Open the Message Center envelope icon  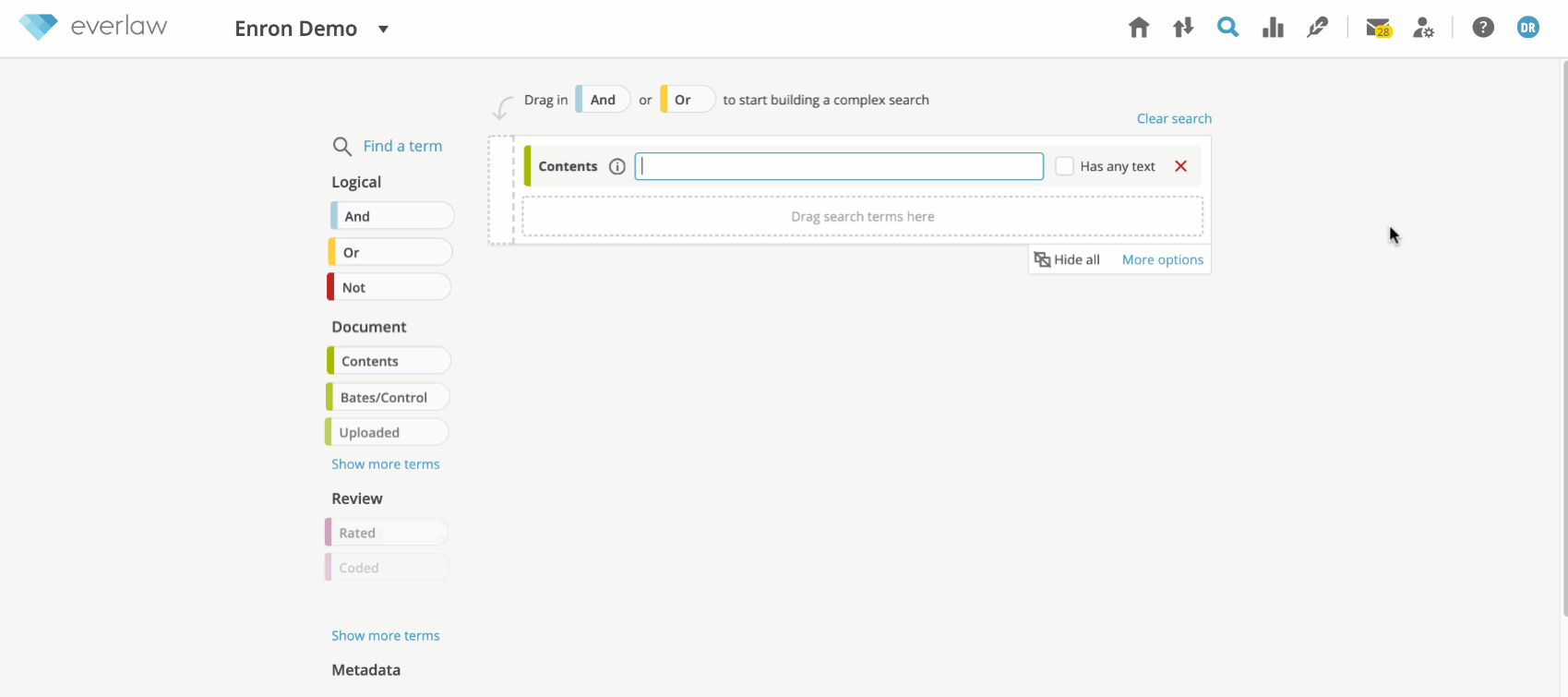(x=1379, y=29)
